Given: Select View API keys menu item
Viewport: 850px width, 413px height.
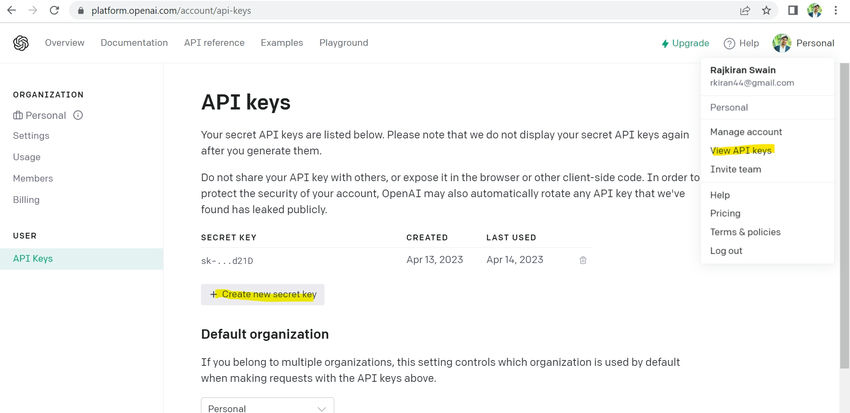Looking at the screenshot, I should tap(740, 151).
